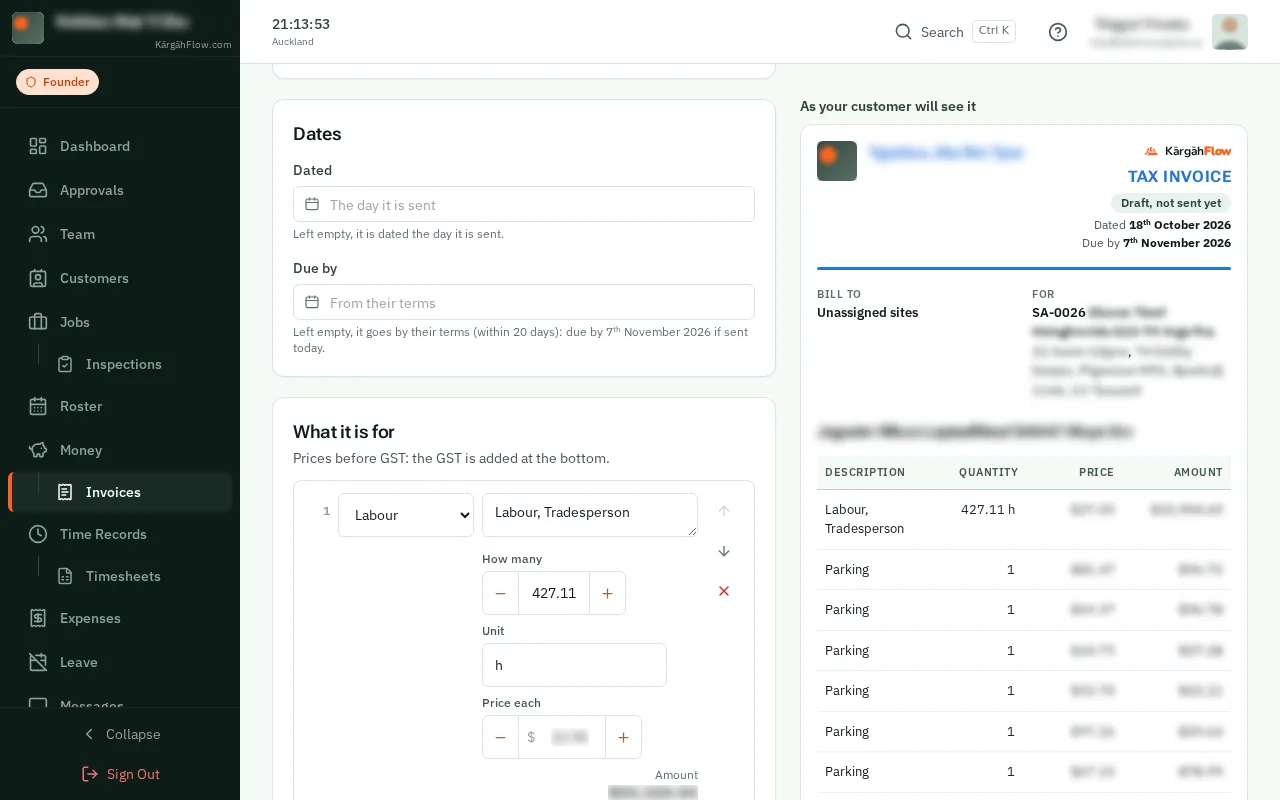Image resolution: width=1280 pixels, height=800 pixels.
Task: Go to Invoices in the sidebar
Action: [x=120, y=492]
